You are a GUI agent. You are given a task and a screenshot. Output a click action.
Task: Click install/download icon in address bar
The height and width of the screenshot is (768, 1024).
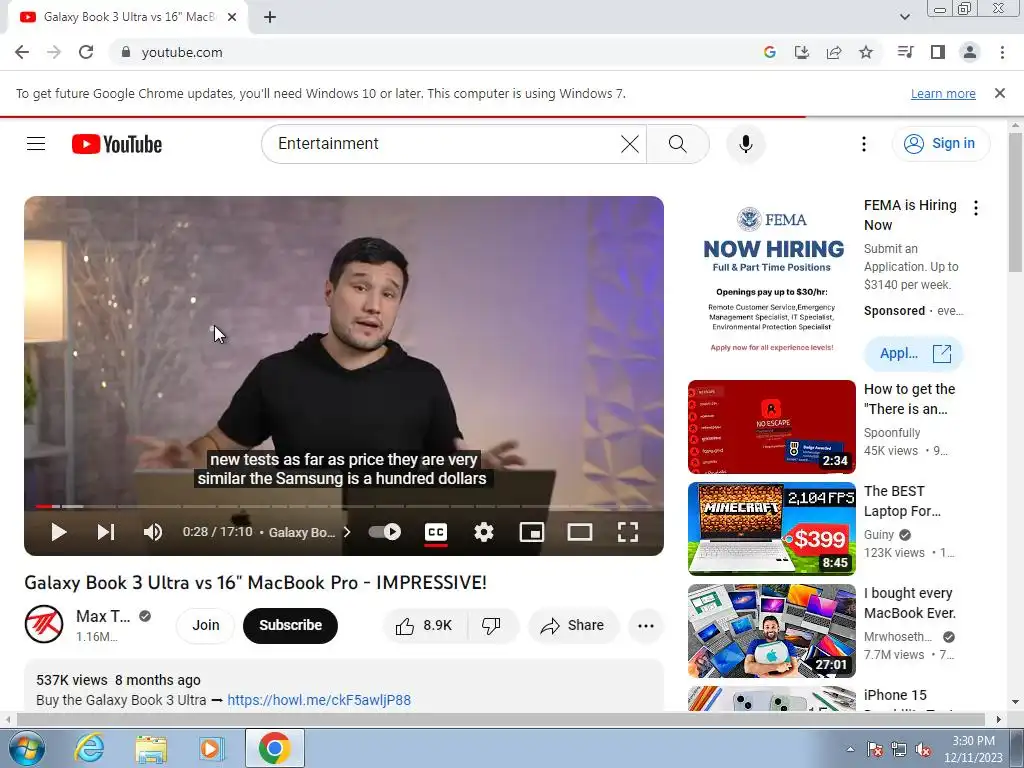click(801, 52)
